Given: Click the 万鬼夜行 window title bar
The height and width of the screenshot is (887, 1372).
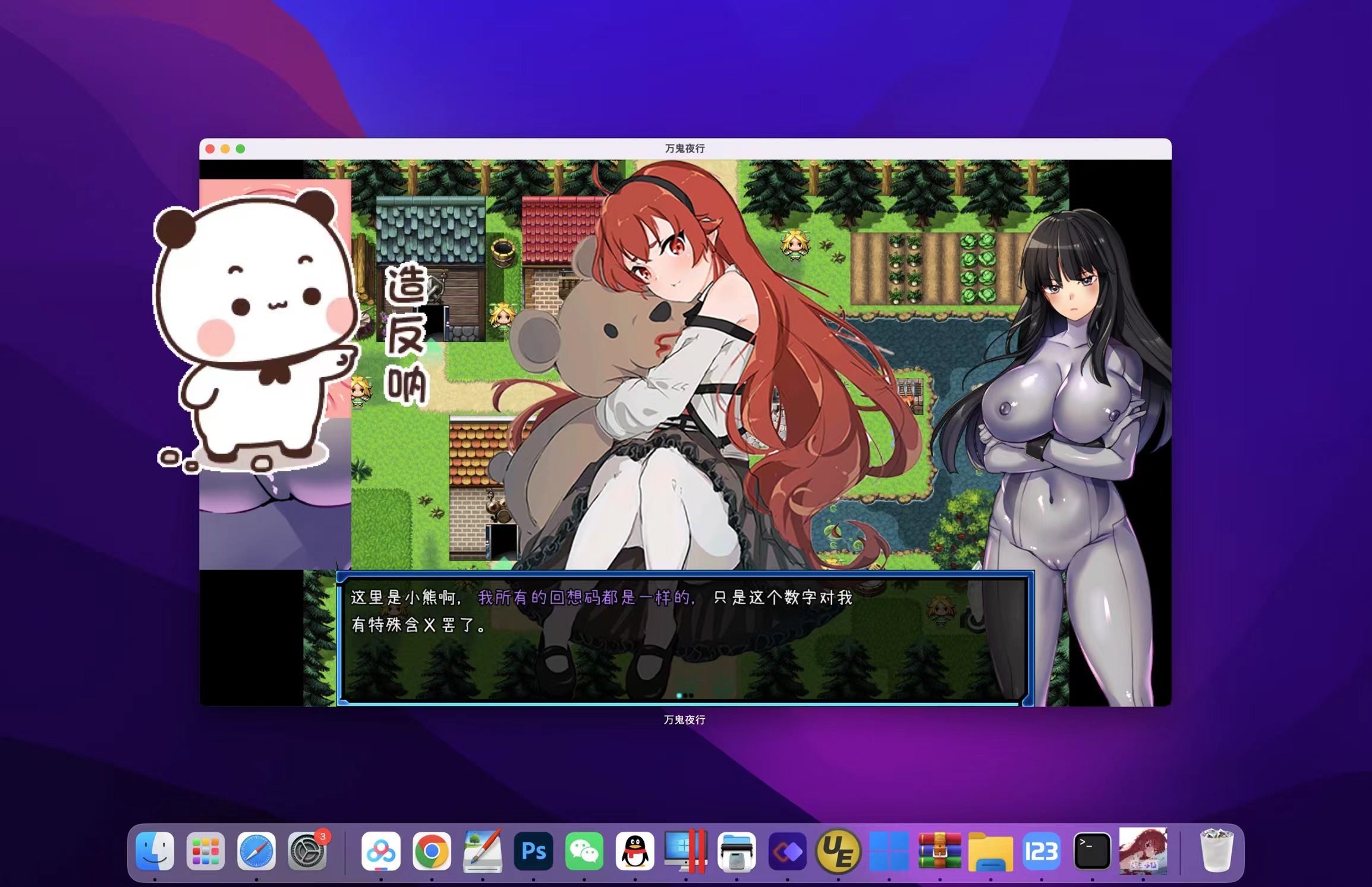Looking at the screenshot, I should [x=685, y=149].
